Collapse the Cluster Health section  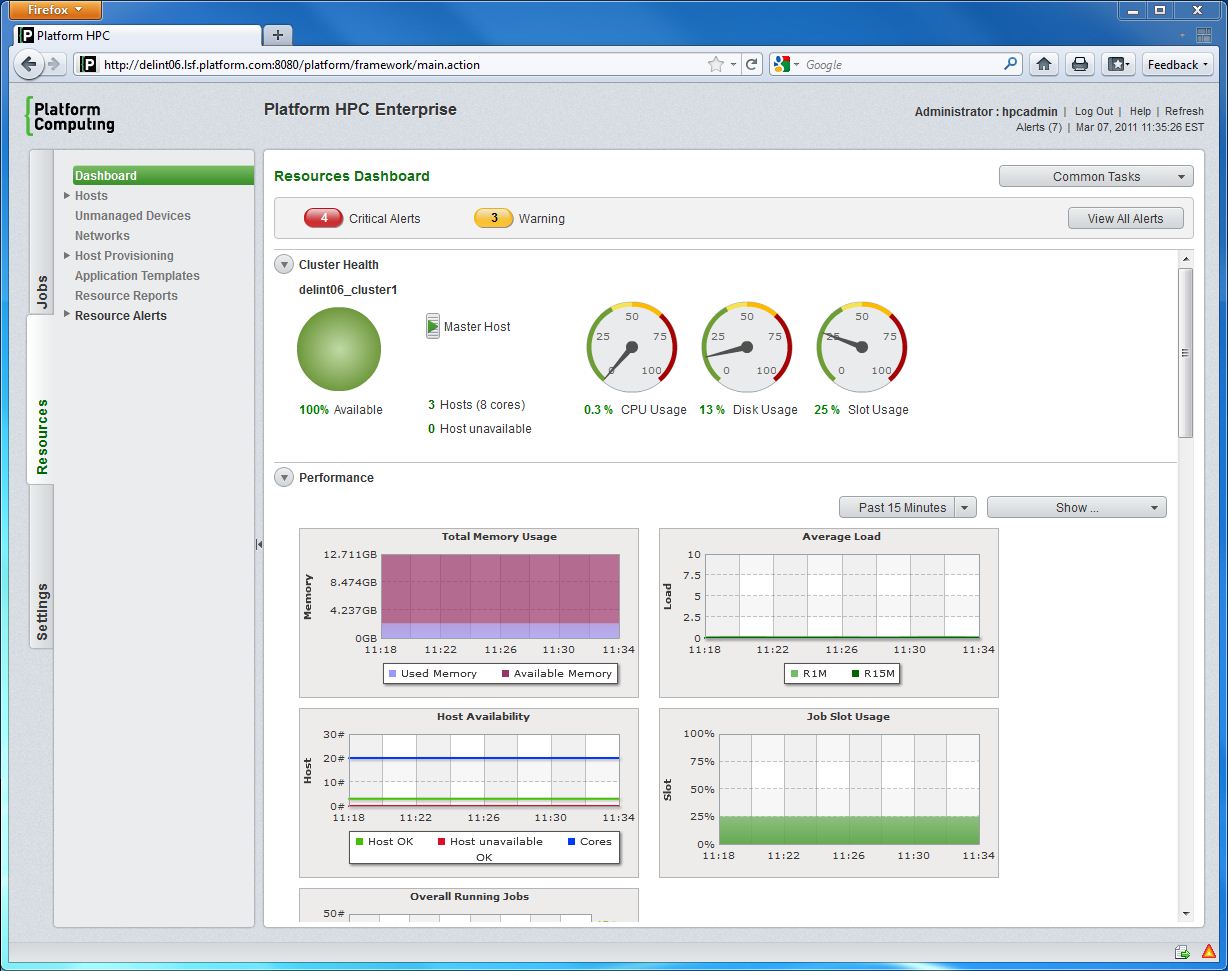(283, 264)
